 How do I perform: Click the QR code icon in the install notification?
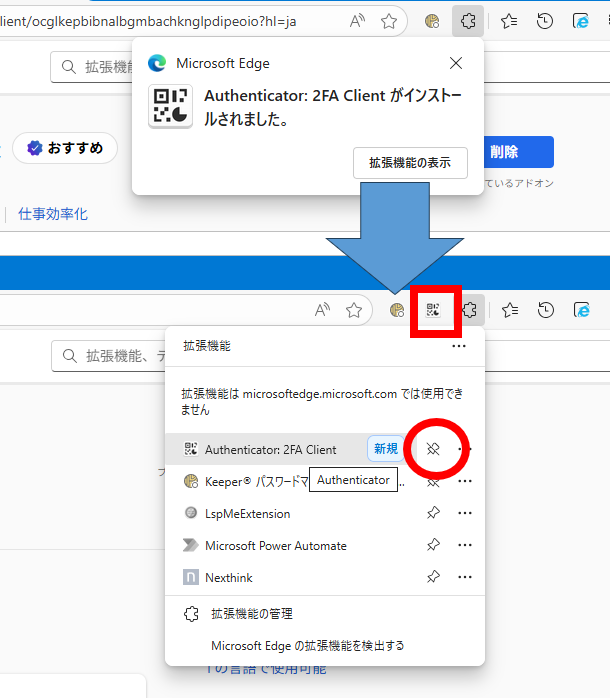[170, 107]
